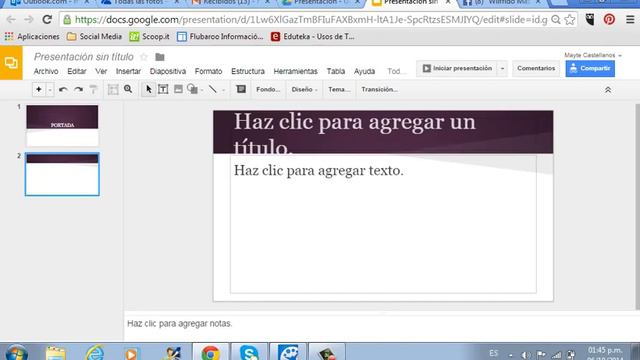This screenshot has height=360, width=640.
Task: Open the Scoop.it bookmark
Action: tap(149, 37)
